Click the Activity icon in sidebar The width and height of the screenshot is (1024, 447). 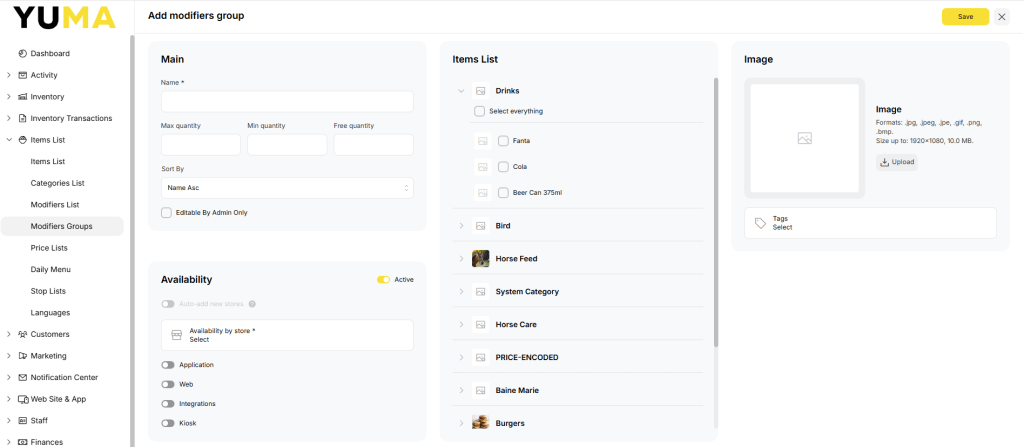point(22,75)
